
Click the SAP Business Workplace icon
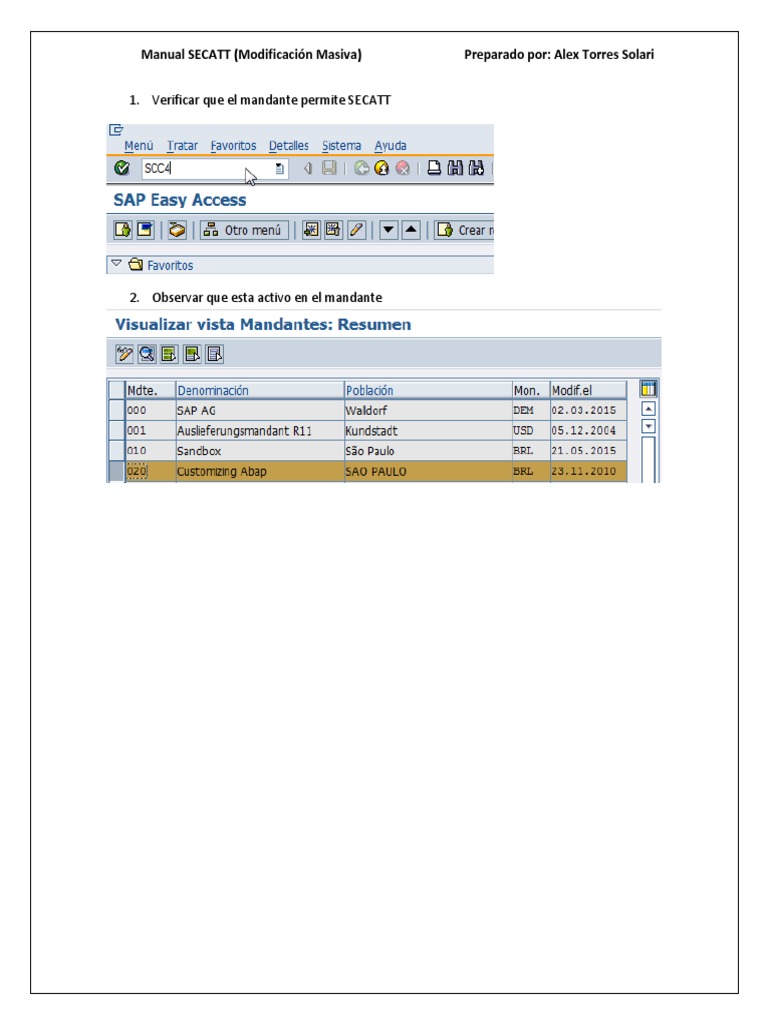pyautogui.click(x=176, y=230)
